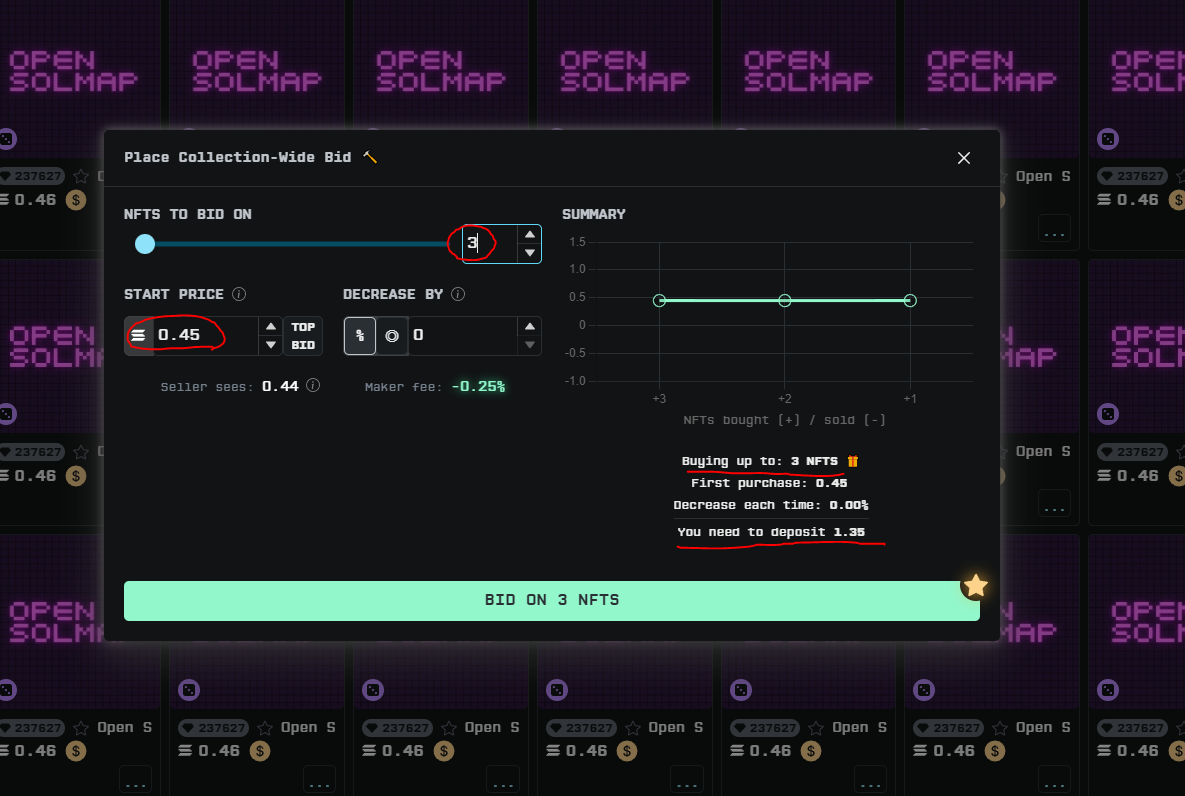Click the +1 data point on summary chart
This screenshot has height=796, width=1185.
point(910,301)
